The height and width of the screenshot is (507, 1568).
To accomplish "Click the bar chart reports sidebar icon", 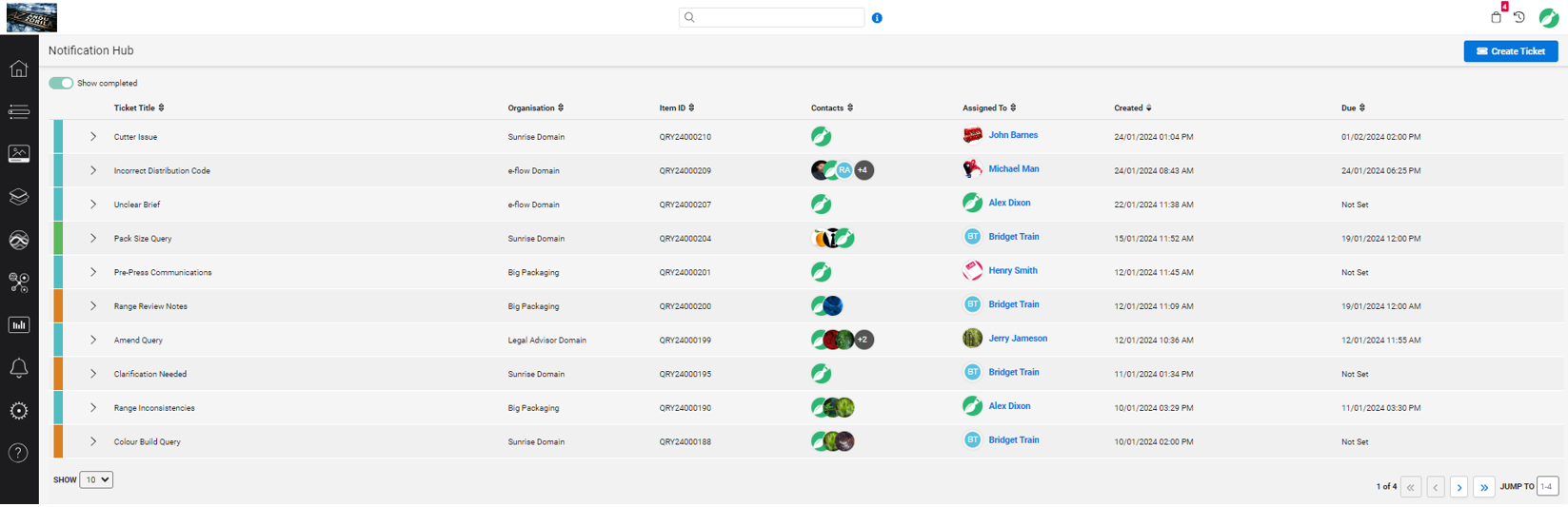I will pos(19,325).
